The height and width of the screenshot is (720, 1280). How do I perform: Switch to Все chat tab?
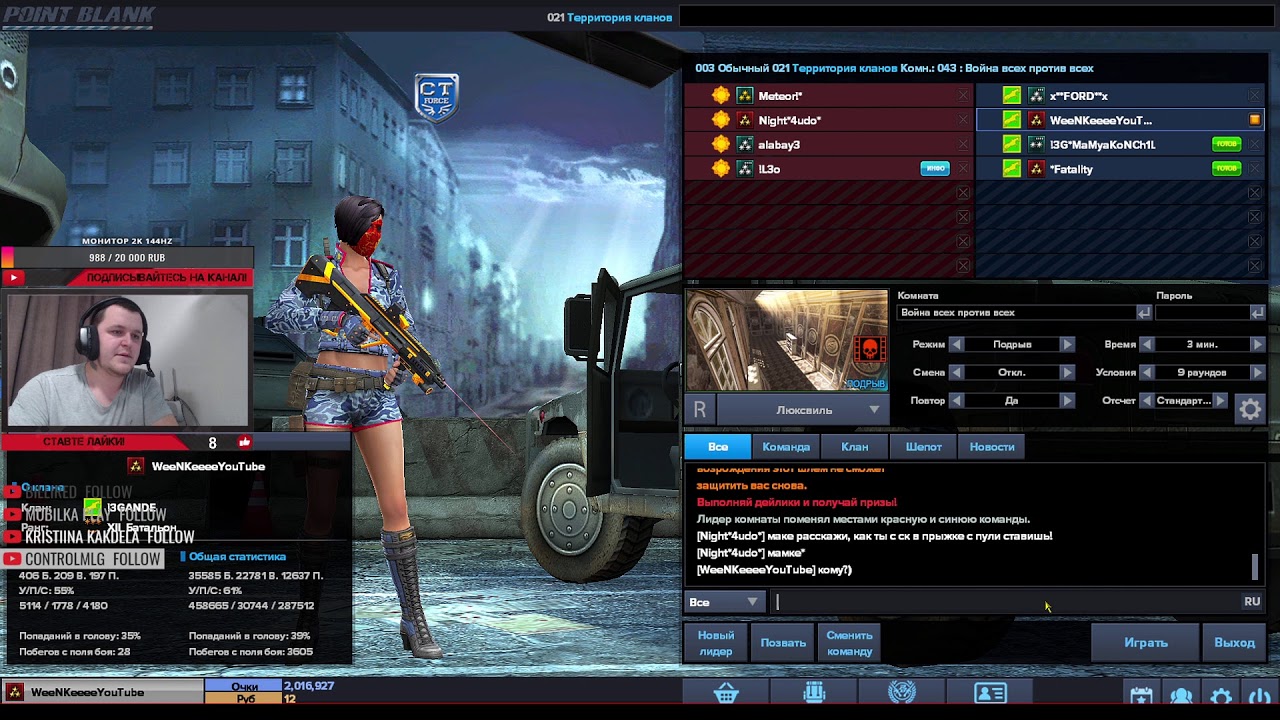point(717,447)
